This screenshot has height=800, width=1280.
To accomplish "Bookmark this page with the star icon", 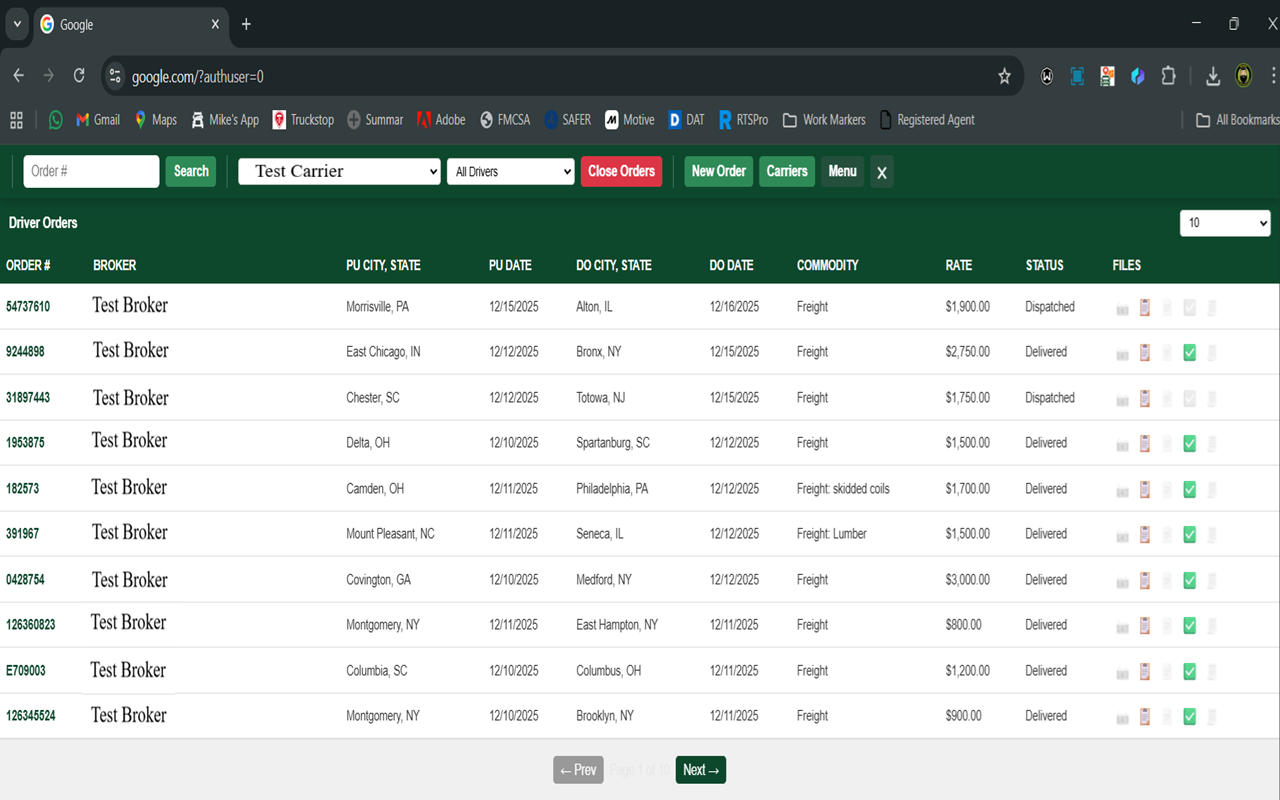I will [1004, 76].
